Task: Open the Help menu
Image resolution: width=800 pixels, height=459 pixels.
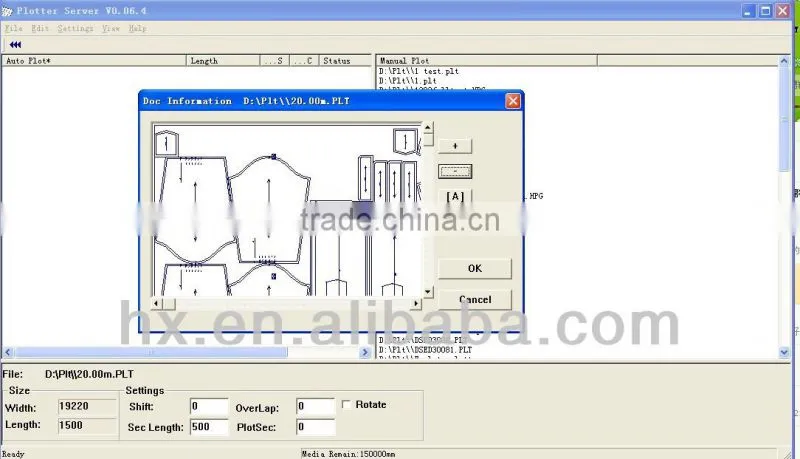Action: click(137, 29)
